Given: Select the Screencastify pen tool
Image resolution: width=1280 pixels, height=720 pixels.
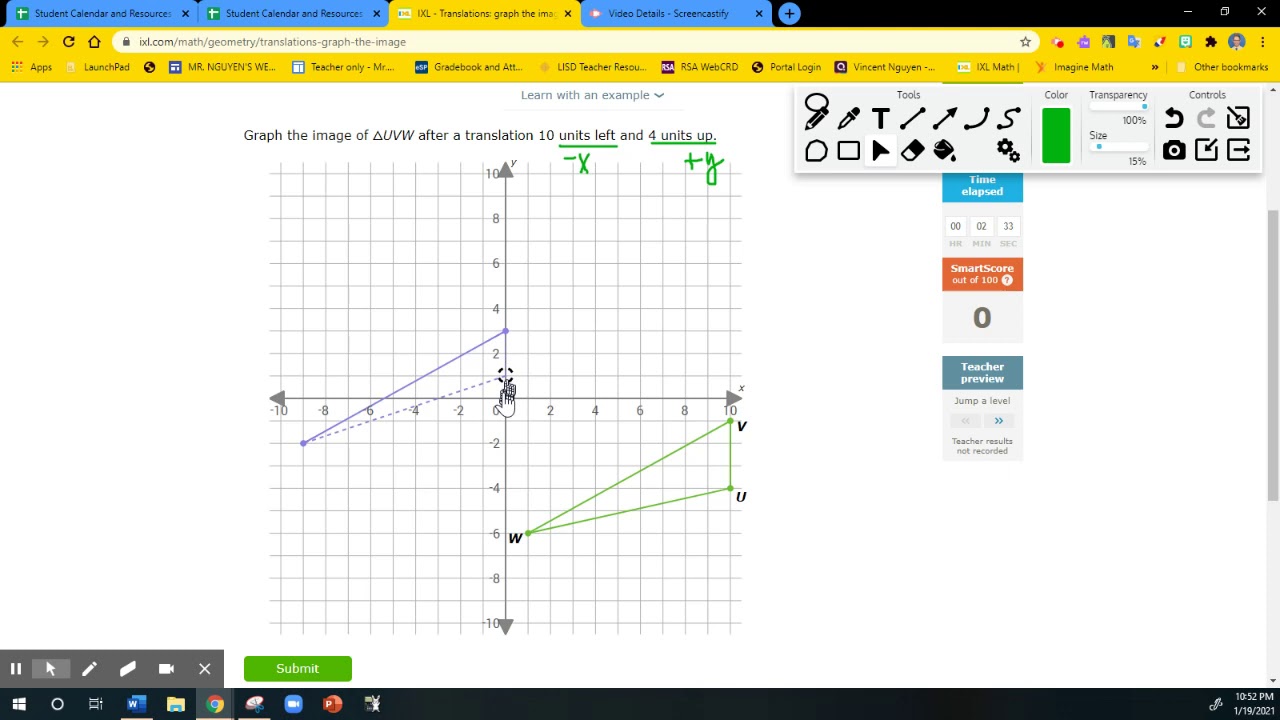Looking at the screenshot, I should pyautogui.click(x=89, y=669).
